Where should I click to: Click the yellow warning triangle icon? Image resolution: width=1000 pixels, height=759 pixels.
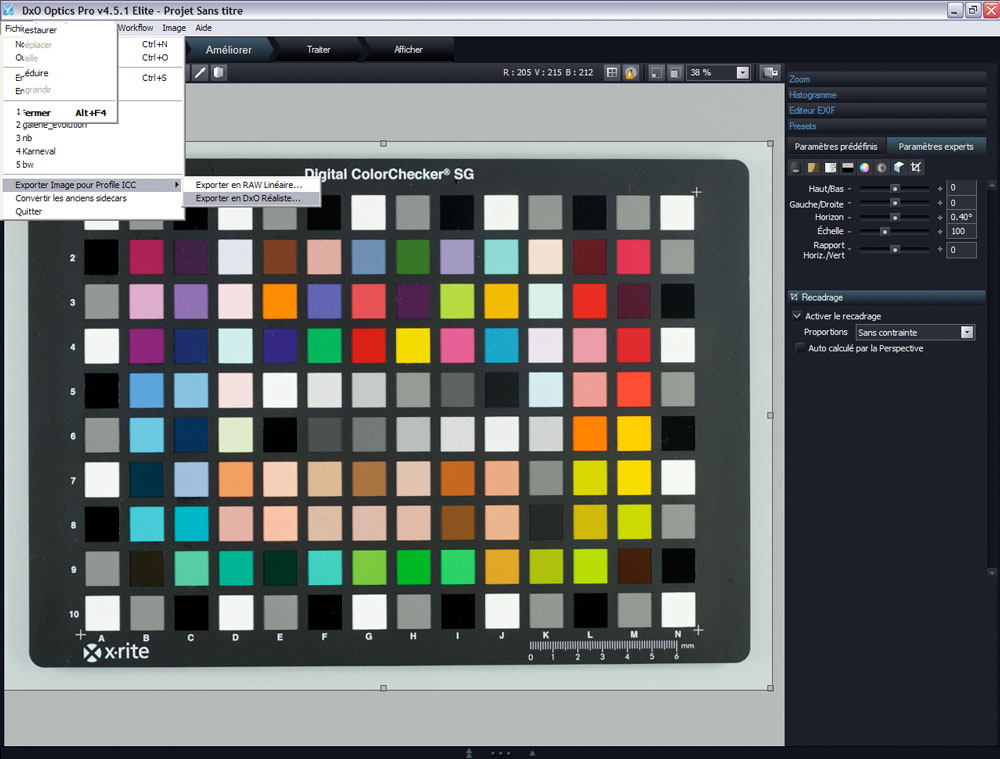tap(631, 73)
